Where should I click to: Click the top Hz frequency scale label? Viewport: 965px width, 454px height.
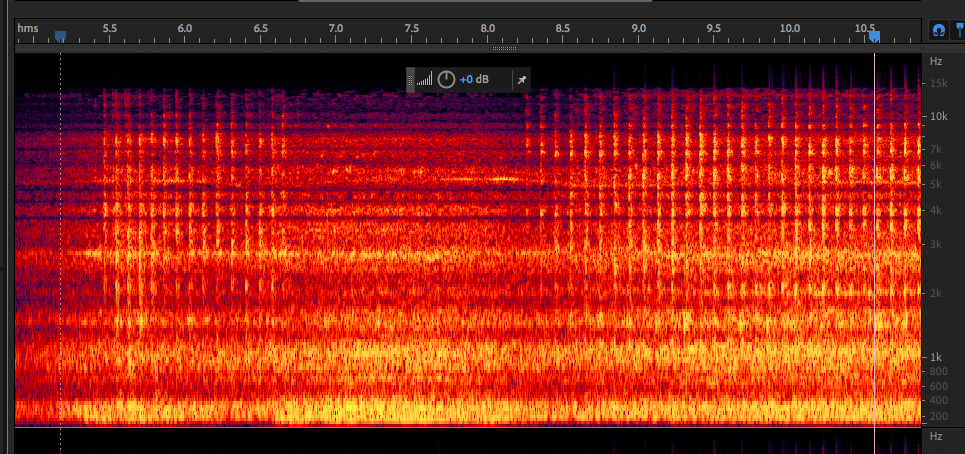pos(936,61)
